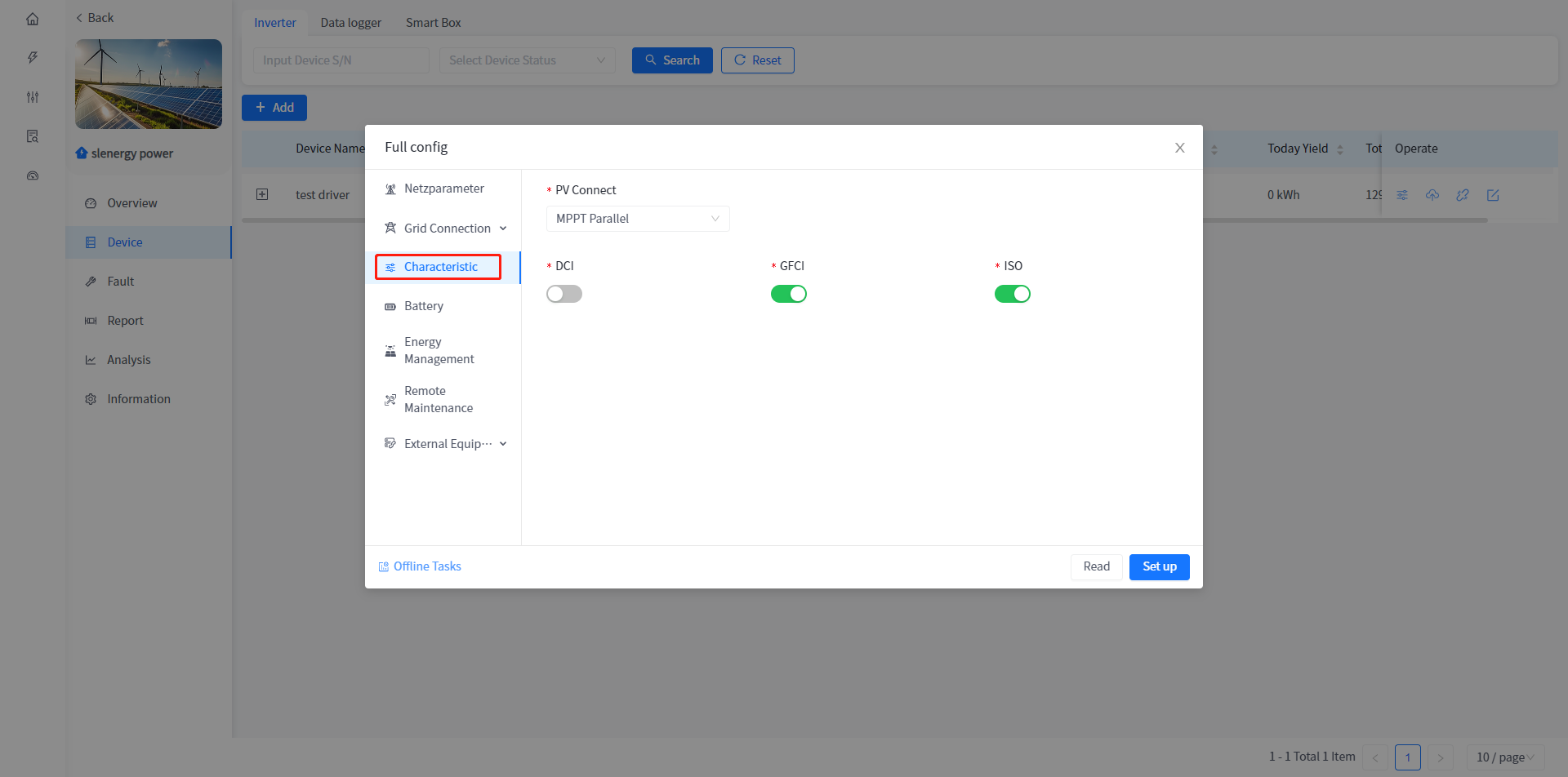This screenshot has width=1568, height=777.
Task: Click the lightning bolt sidebar icon
Action: [33, 57]
